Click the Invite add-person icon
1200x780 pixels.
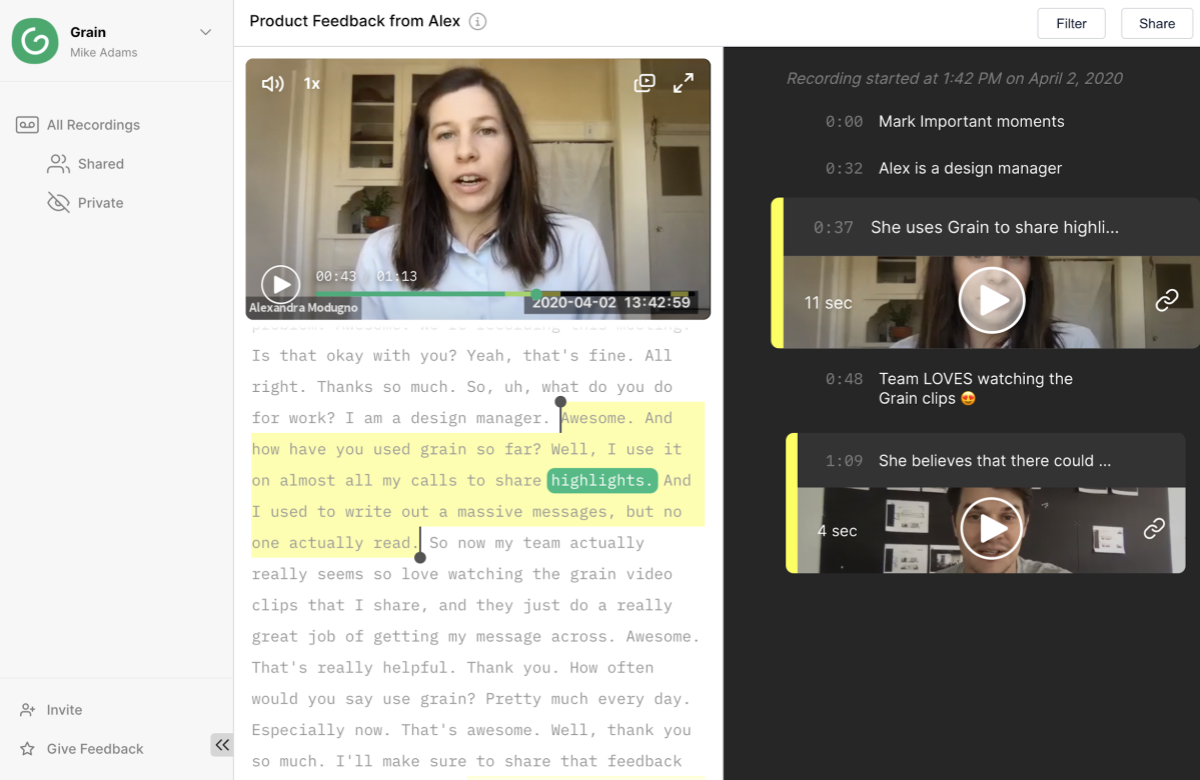pyautogui.click(x=27, y=710)
